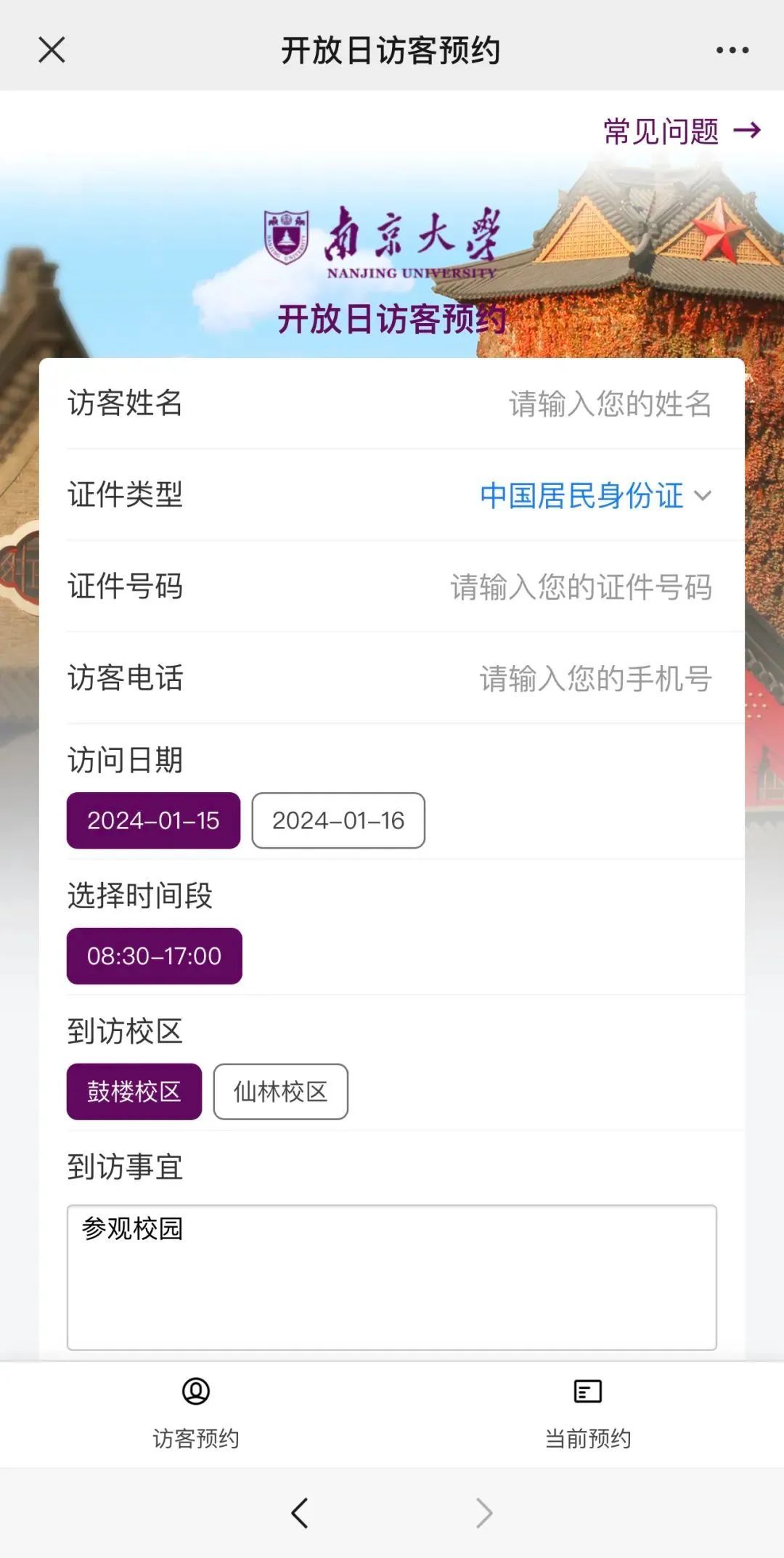Image resolution: width=784 pixels, height=1558 pixels.
Task: Expand the 证件类型 chevron arrow
Action: point(703,496)
